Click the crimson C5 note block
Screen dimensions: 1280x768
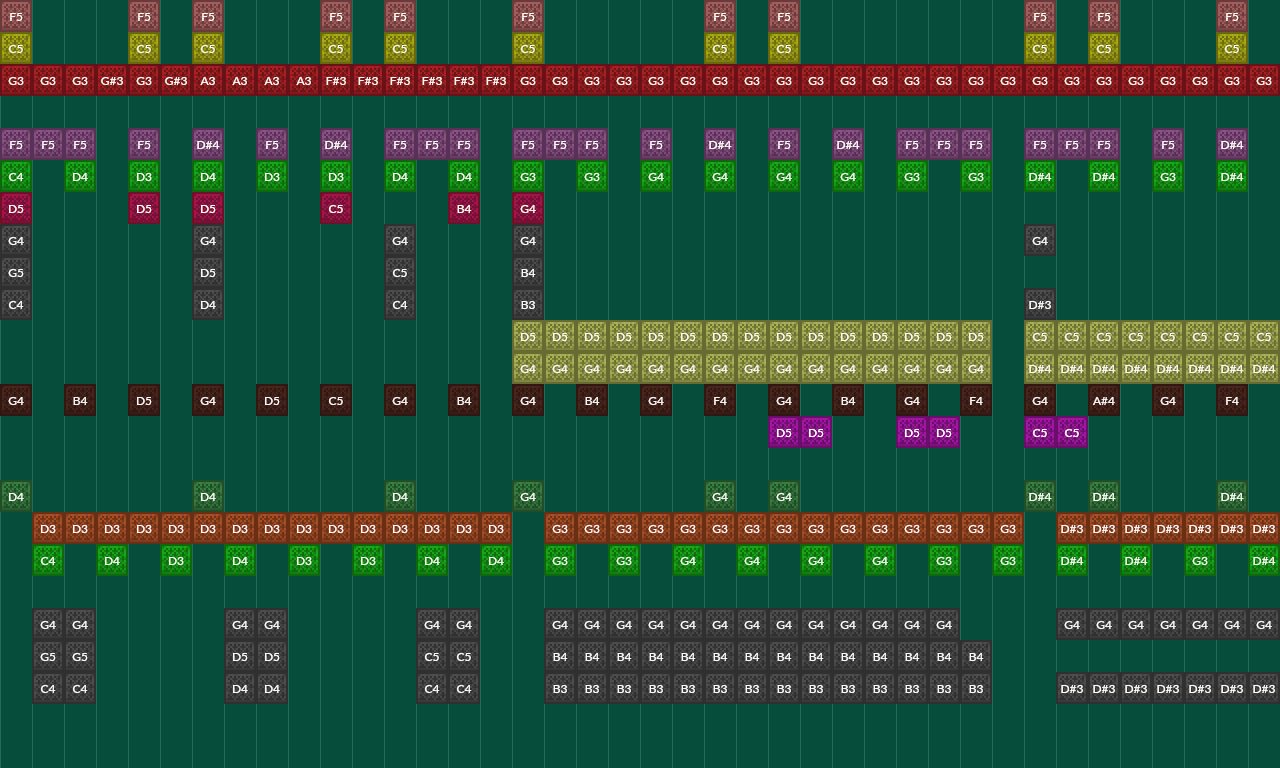(x=336, y=209)
